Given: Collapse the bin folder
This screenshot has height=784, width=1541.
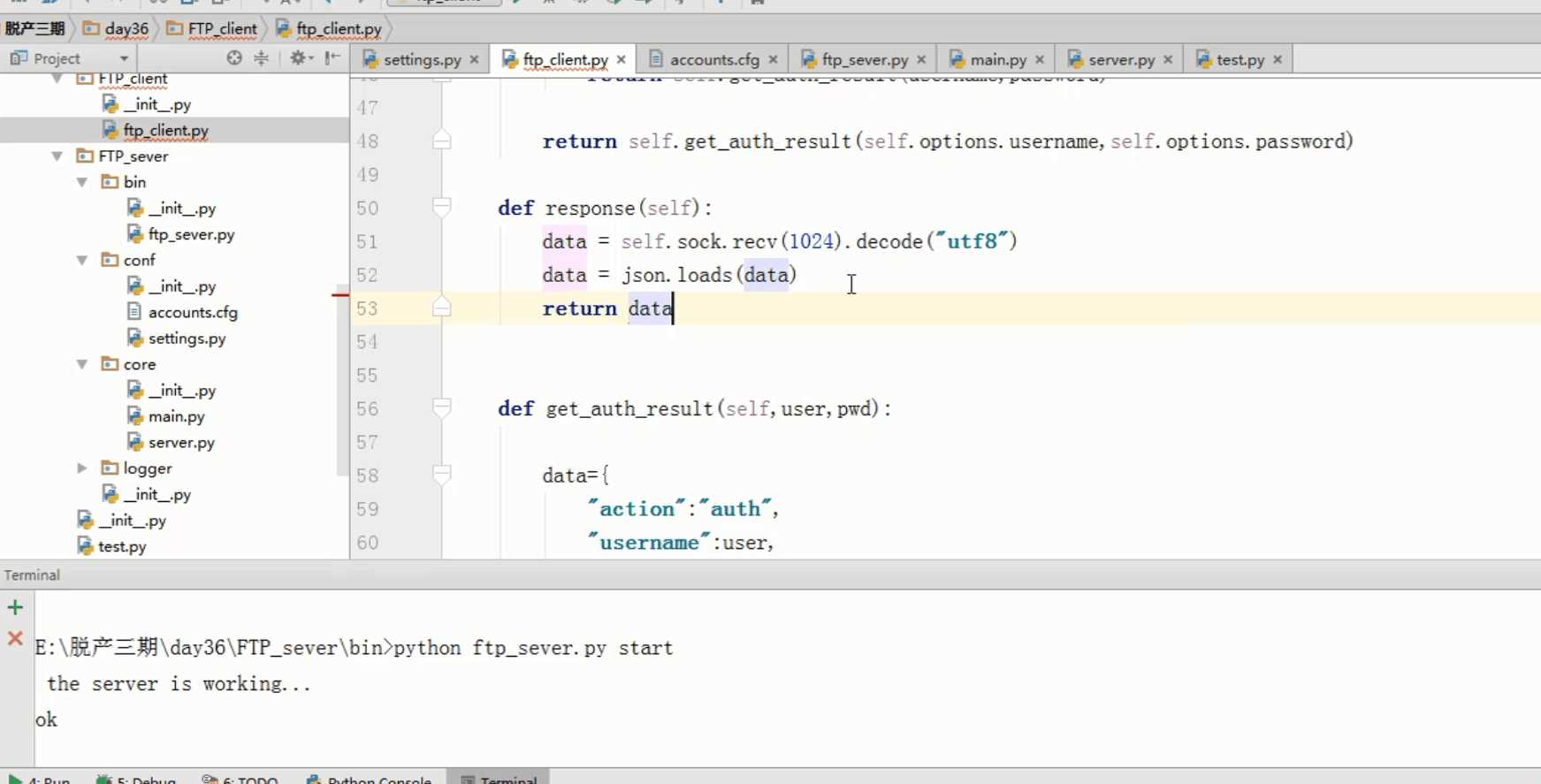Looking at the screenshot, I should [82, 182].
